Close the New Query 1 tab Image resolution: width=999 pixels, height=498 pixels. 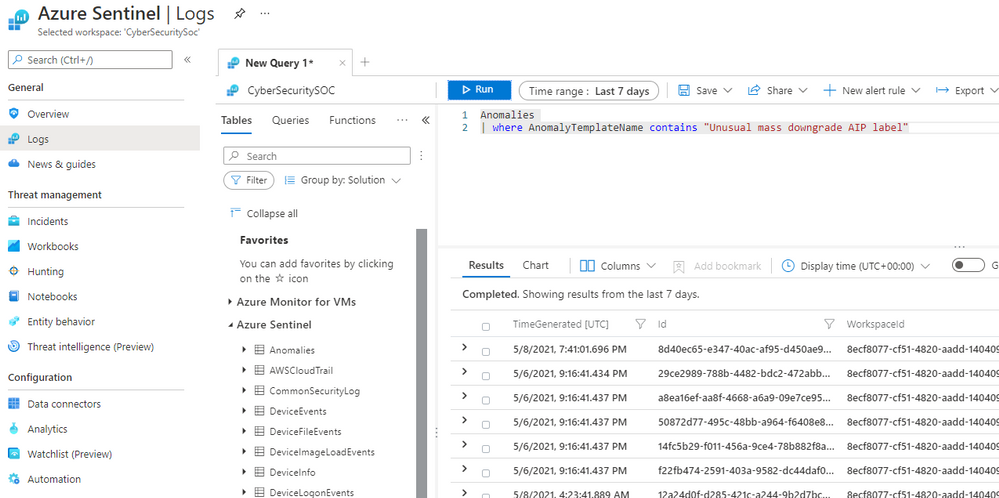[342, 63]
